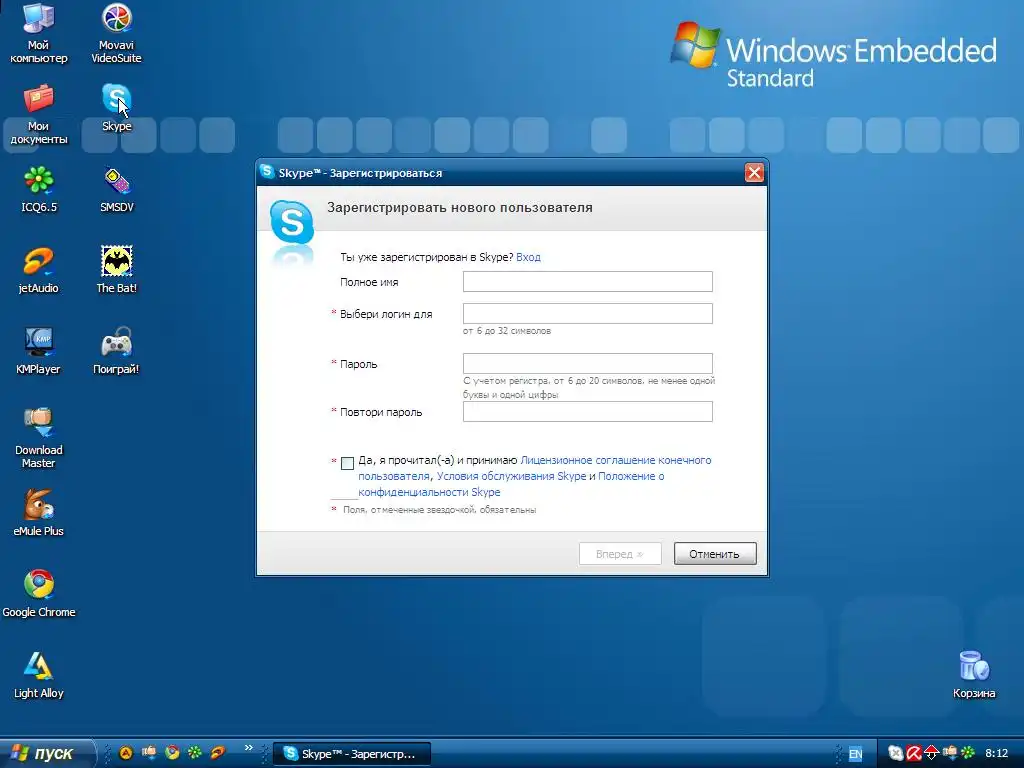Click the Download Master tray icon
Viewport: 1024px width, 768px height.
point(950,753)
